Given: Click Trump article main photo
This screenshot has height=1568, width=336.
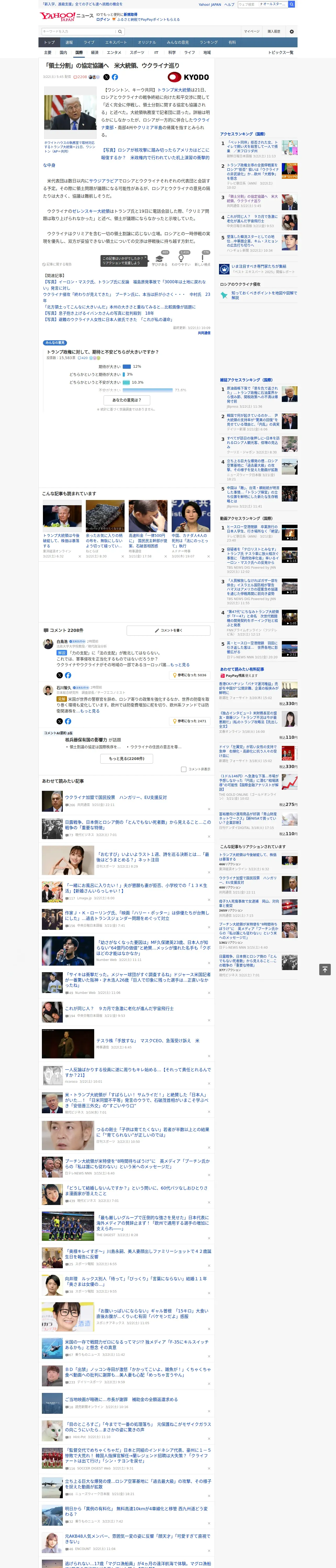Looking at the screenshot, I should point(70,113).
